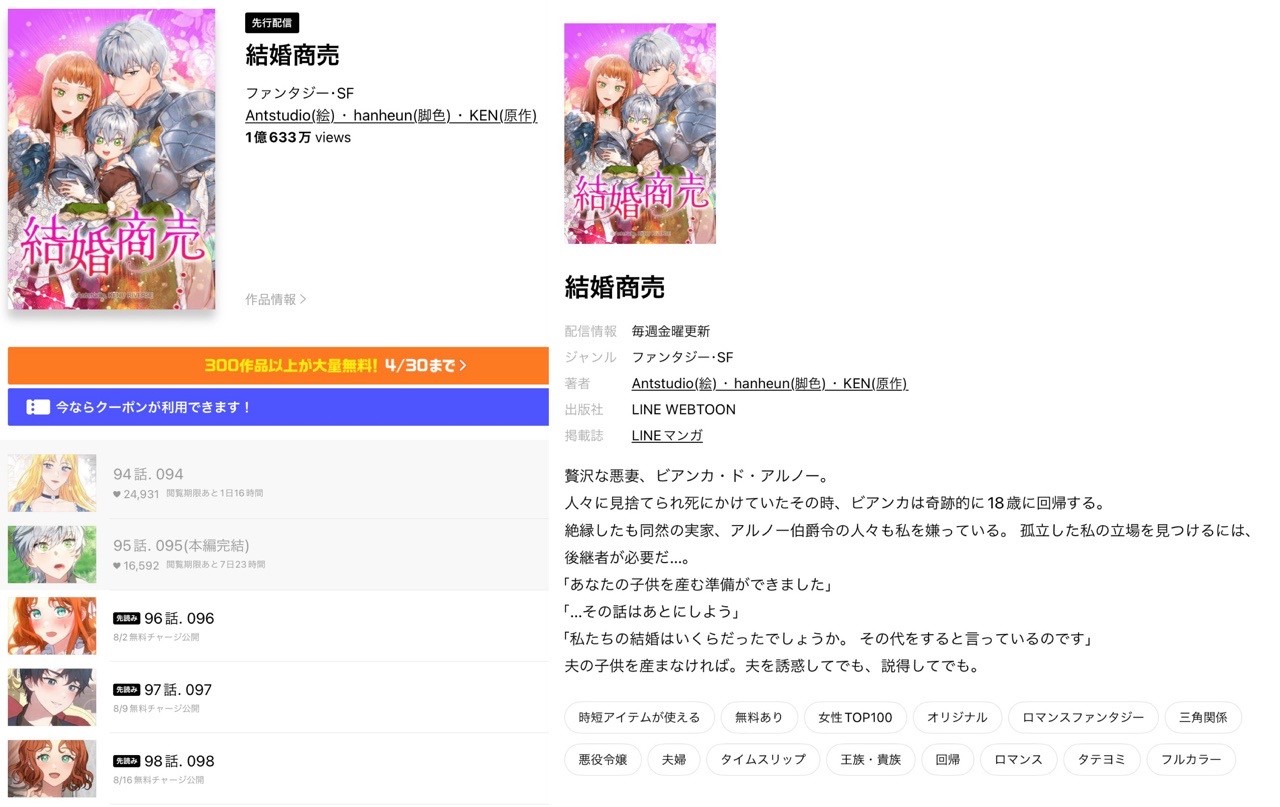Screen dimensions: 1280x807
Task: Expand 作品情報 details link
Action: (276, 299)
